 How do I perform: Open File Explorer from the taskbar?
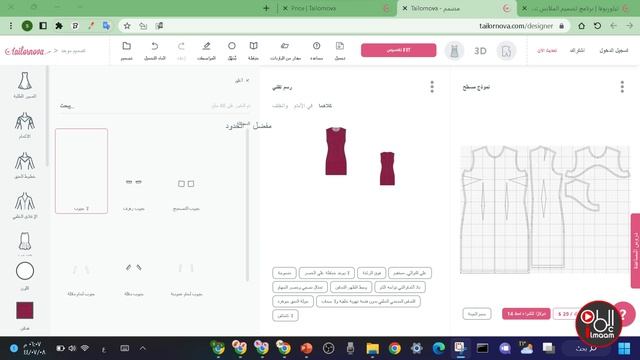tap(372, 348)
